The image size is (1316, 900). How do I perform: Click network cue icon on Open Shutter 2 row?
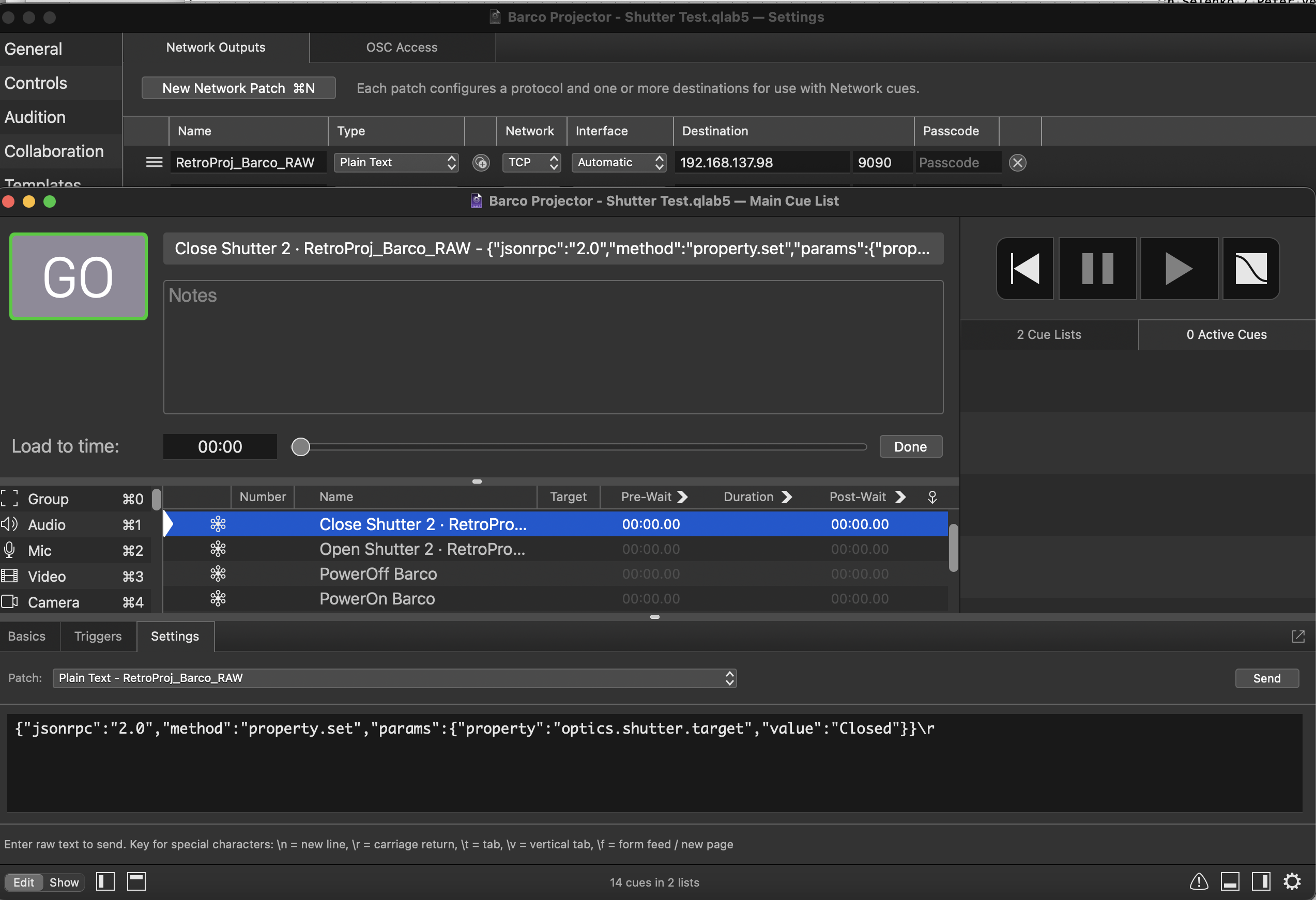tap(218, 549)
